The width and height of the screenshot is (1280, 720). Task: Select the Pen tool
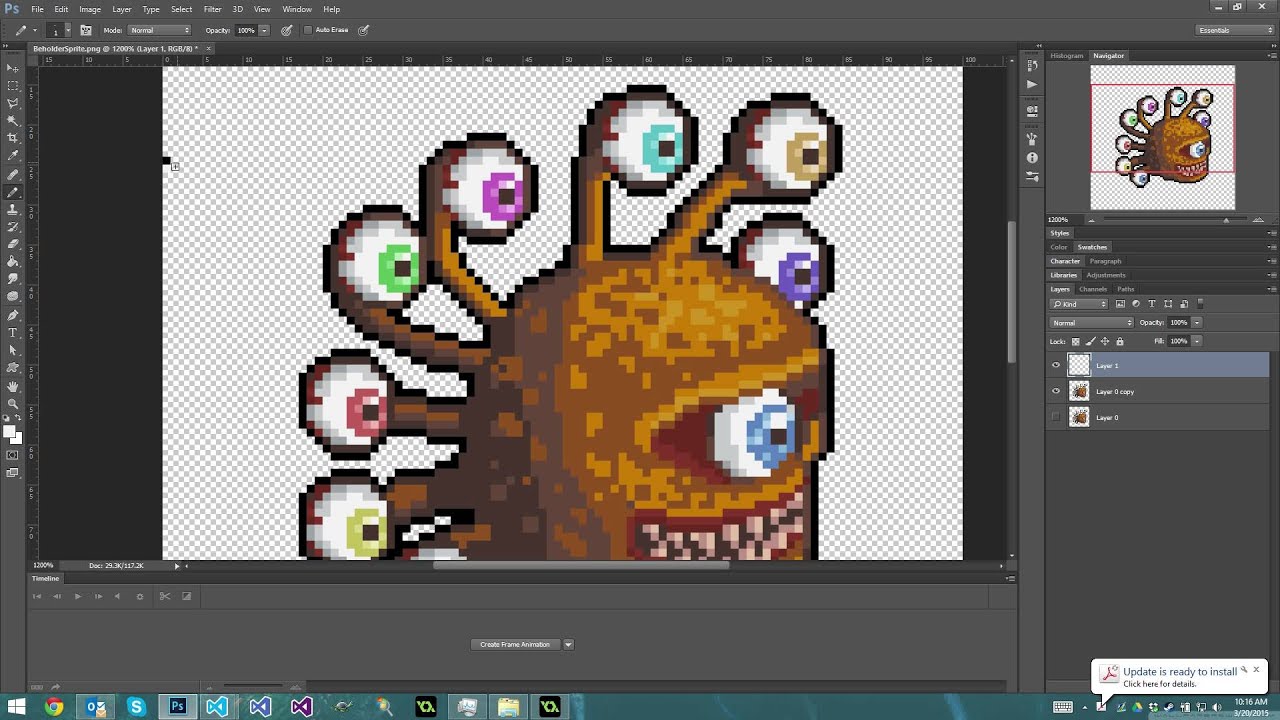pos(12,315)
